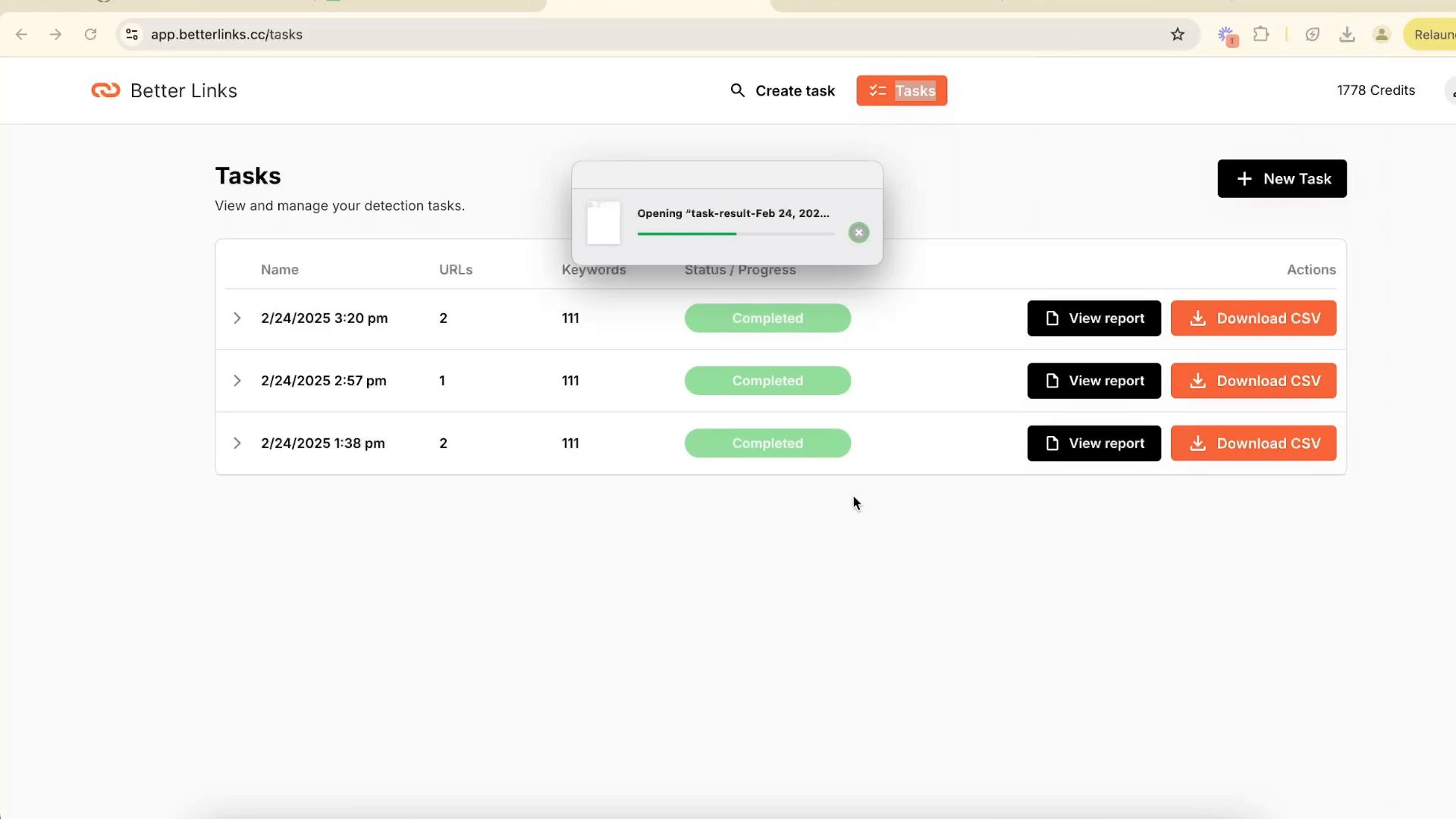Switch to the Tasks tab
This screenshot has height=819, width=1456.
[902, 91]
